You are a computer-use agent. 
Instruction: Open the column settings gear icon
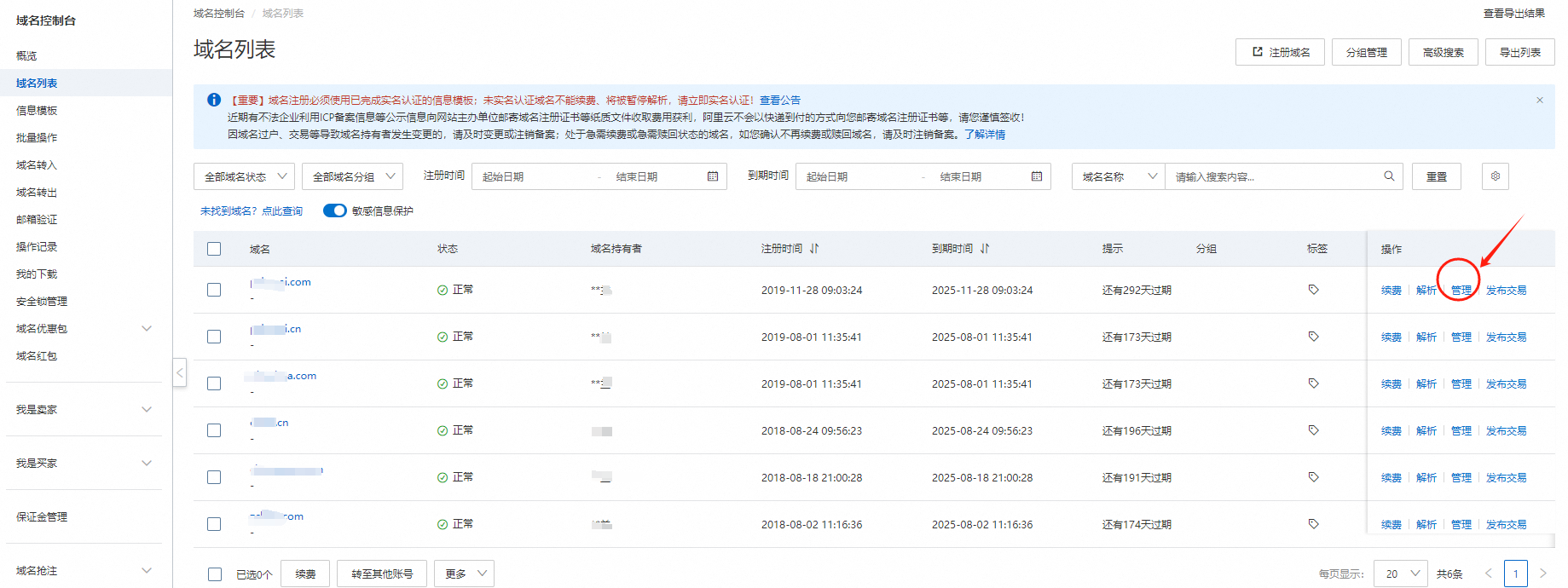coord(1496,176)
